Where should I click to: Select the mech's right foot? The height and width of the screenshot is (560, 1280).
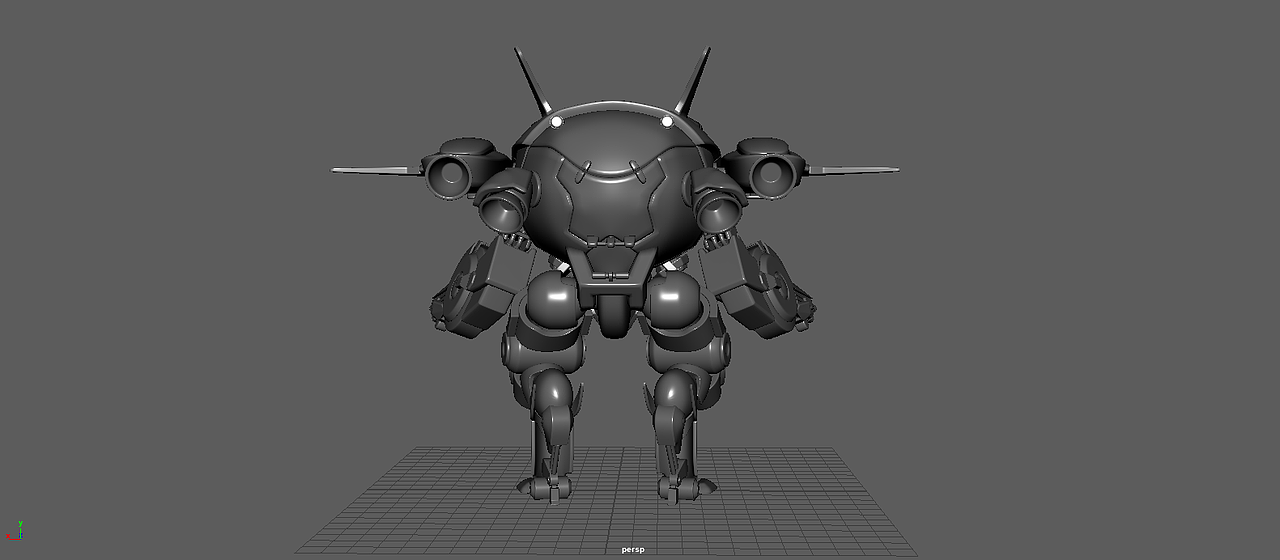pyautogui.click(x=686, y=487)
